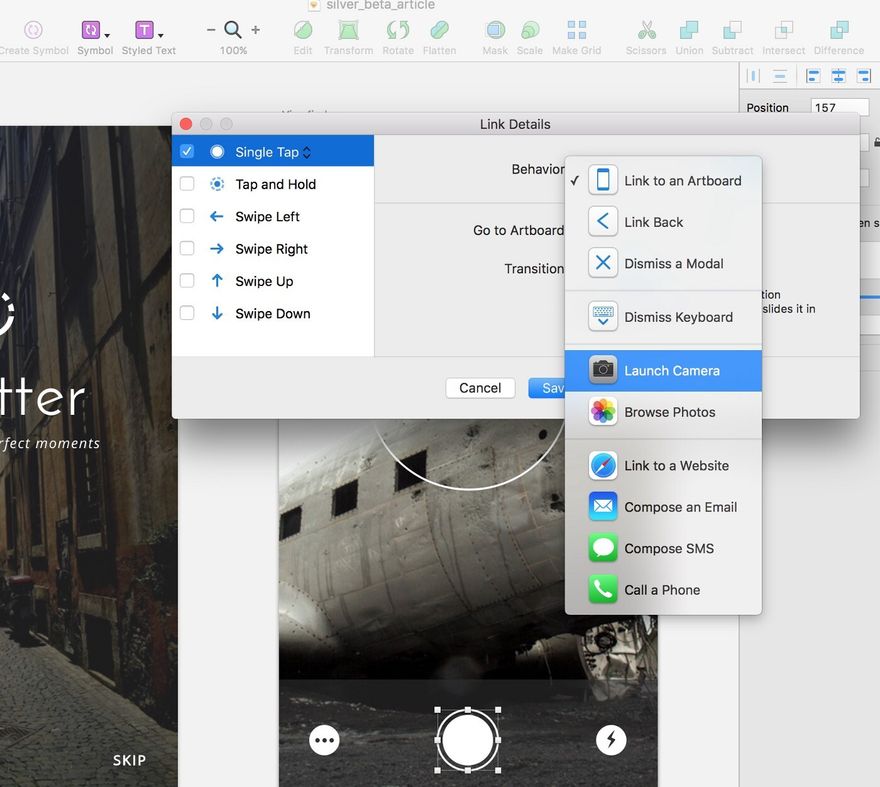Select Launch Camera behavior option
This screenshot has height=787, width=880.
pyautogui.click(x=663, y=370)
